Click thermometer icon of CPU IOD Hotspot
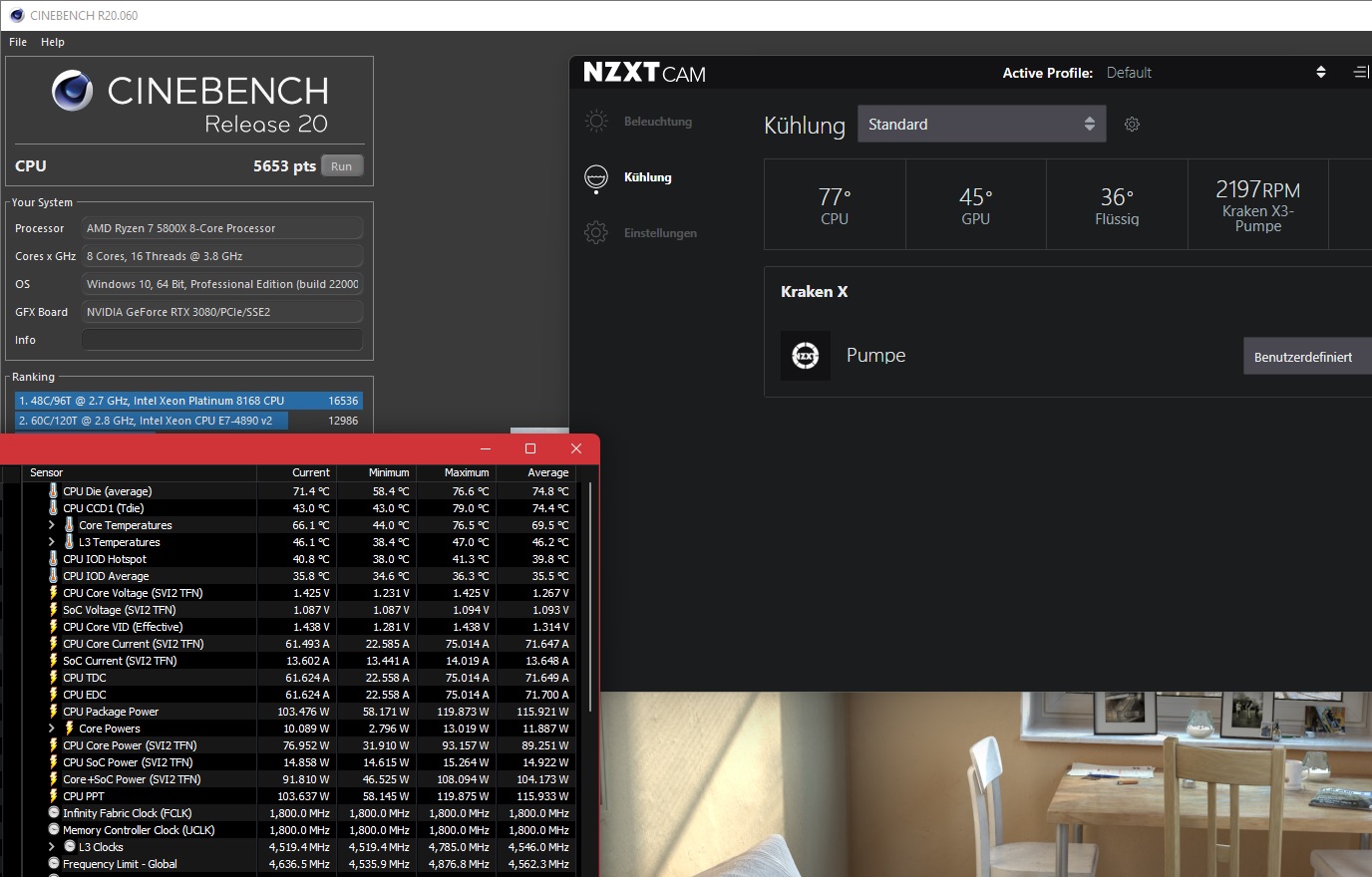 54,559
